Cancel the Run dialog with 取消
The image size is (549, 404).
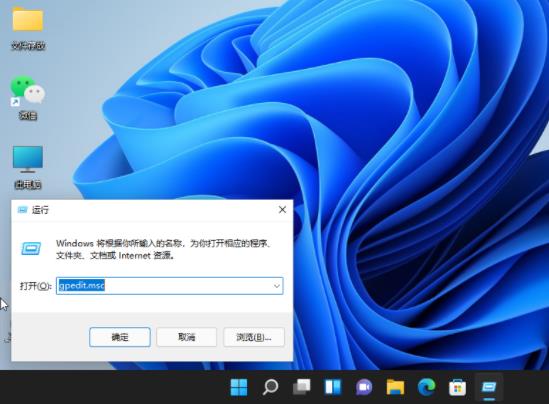click(187, 337)
